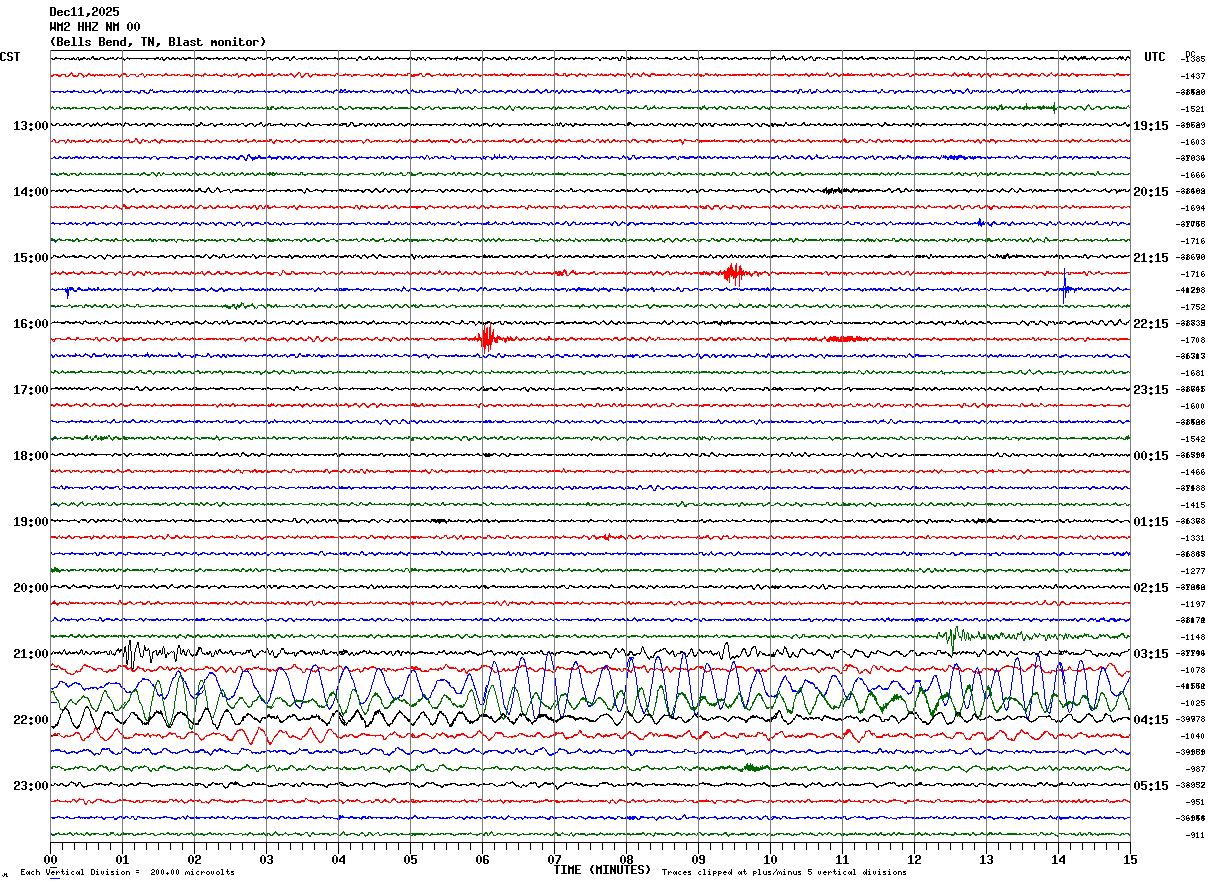1210x886 pixels.
Task: Click the minute 02 axis tick label
Action: click(195, 859)
